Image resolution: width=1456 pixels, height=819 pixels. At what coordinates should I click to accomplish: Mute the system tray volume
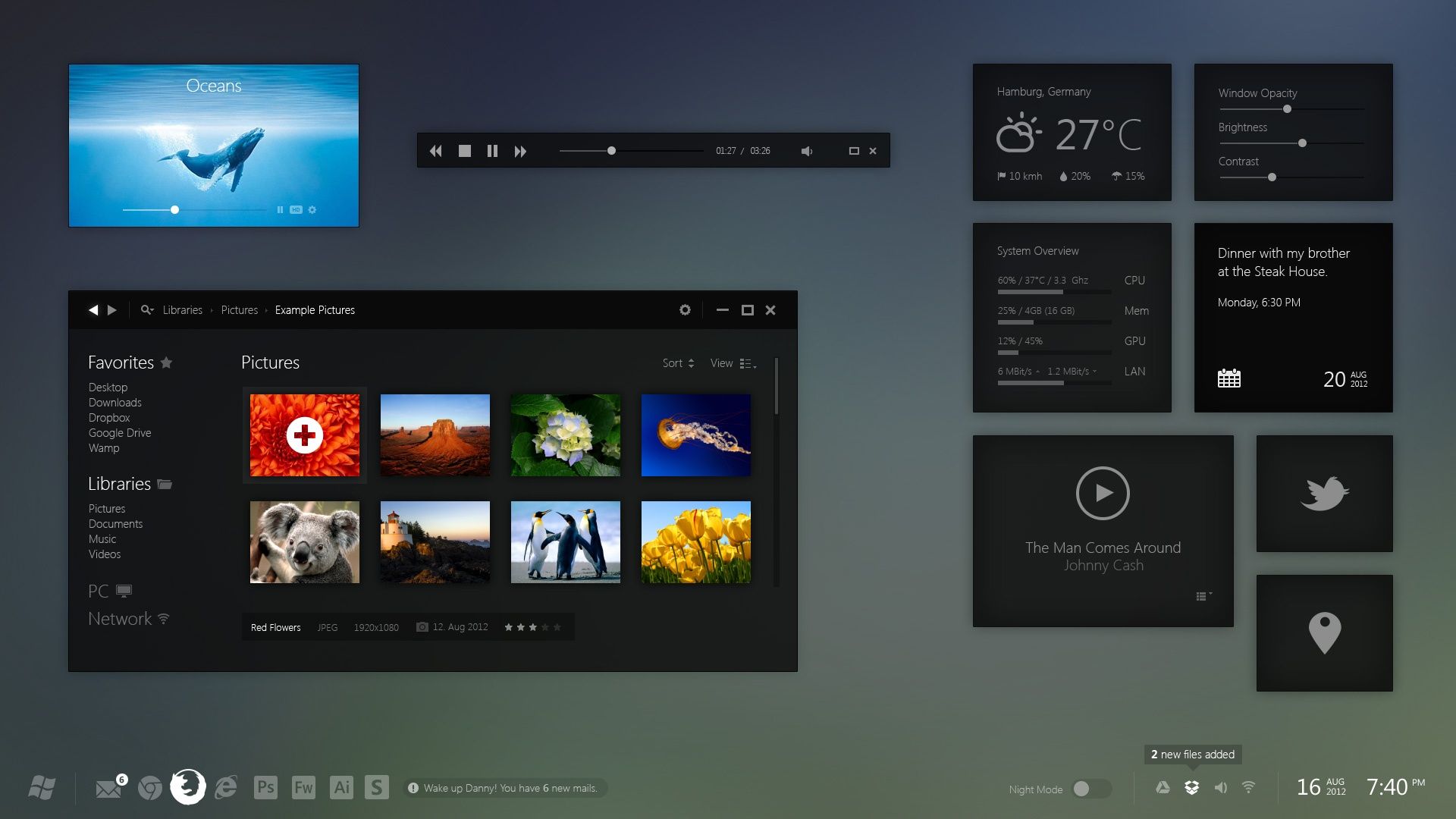pyautogui.click(x=1220, y=788)
